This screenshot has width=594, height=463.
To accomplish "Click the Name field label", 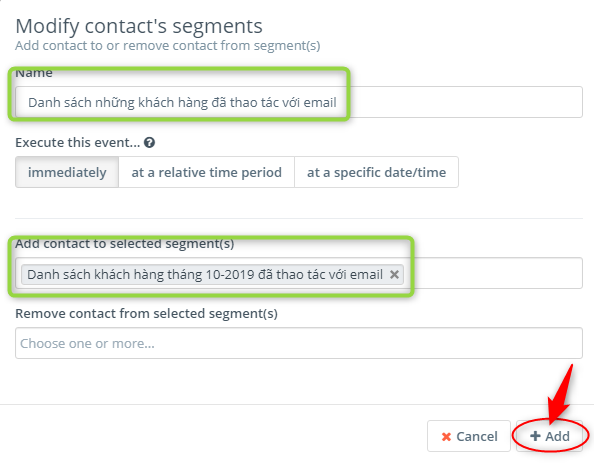I will [x=34, y=72].
